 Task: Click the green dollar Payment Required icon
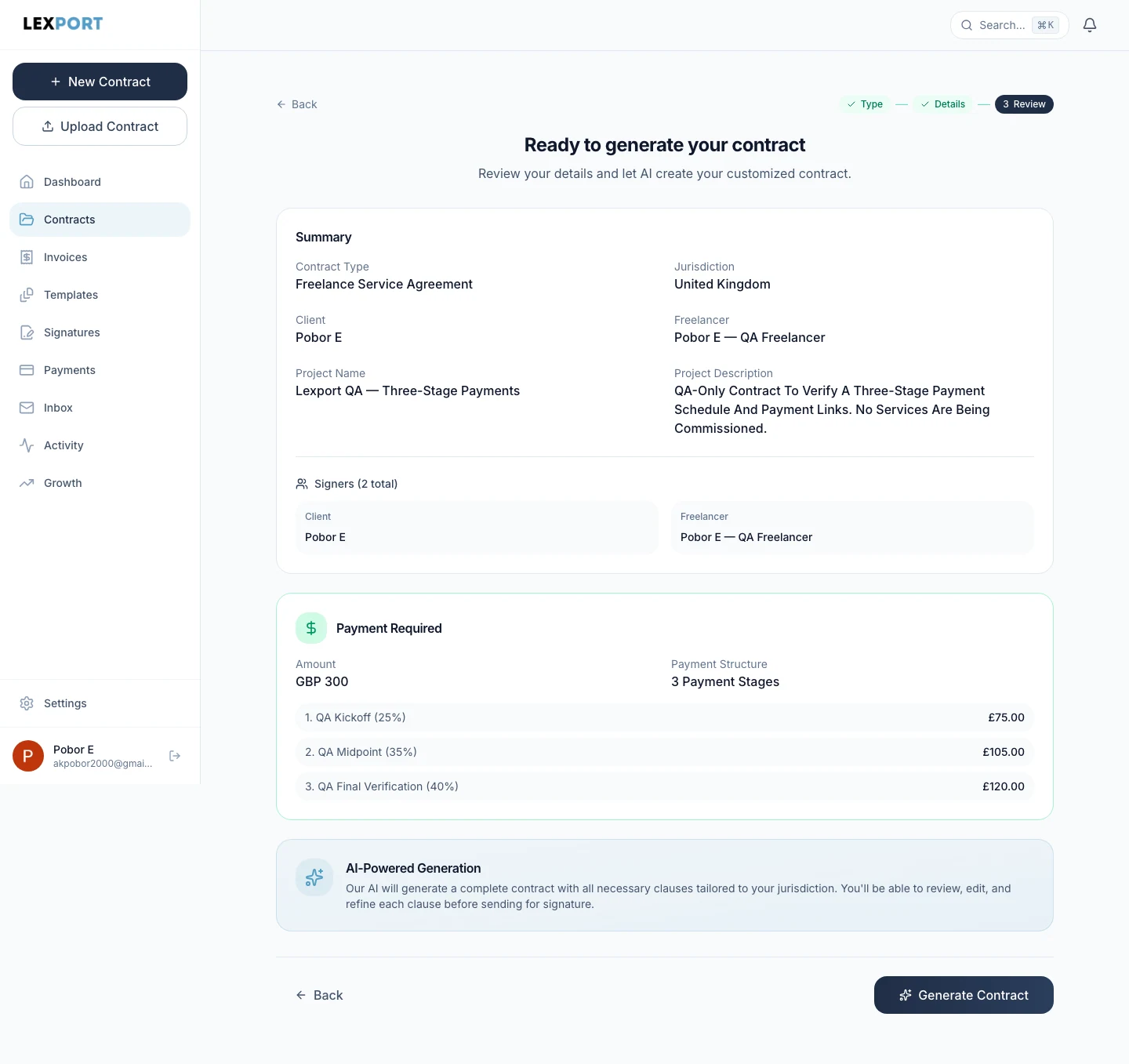pos(311,628)
